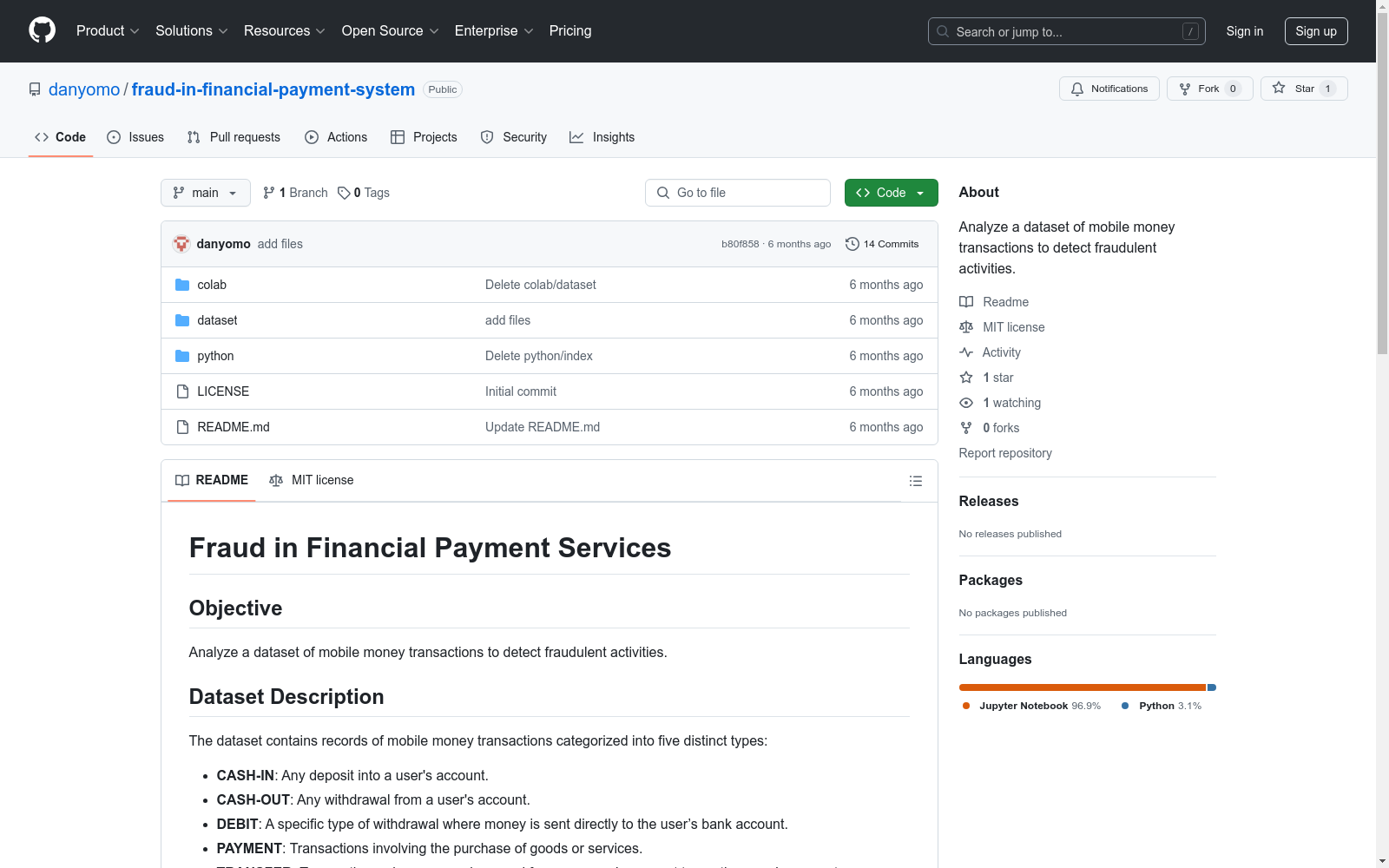Click the Jupyter Notebook language legend
The width and height of the screenshot is (1389, 868).
pyautogui.click(x=1031, y=706)
